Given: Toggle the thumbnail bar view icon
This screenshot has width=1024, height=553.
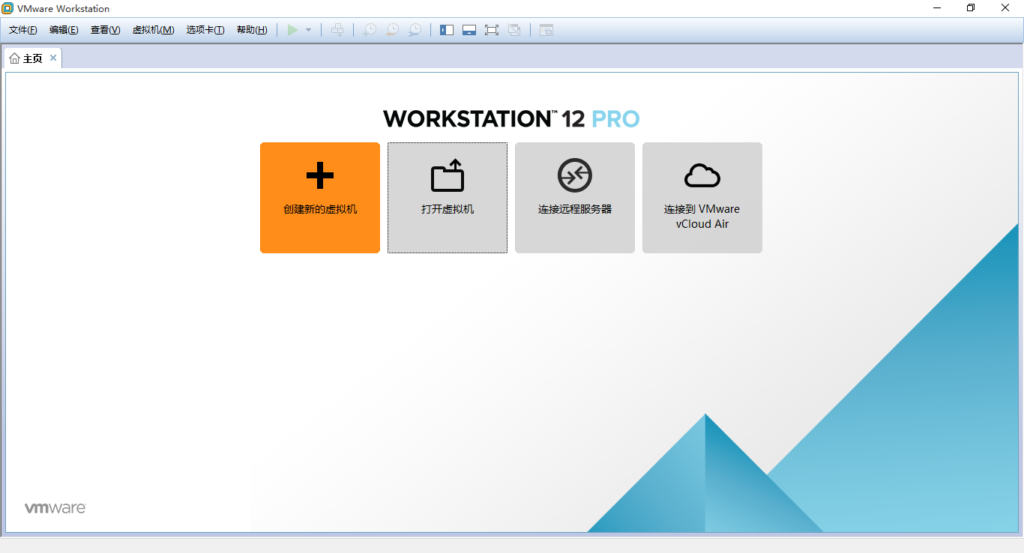Looking at the screenshot, I should [469, 30].
